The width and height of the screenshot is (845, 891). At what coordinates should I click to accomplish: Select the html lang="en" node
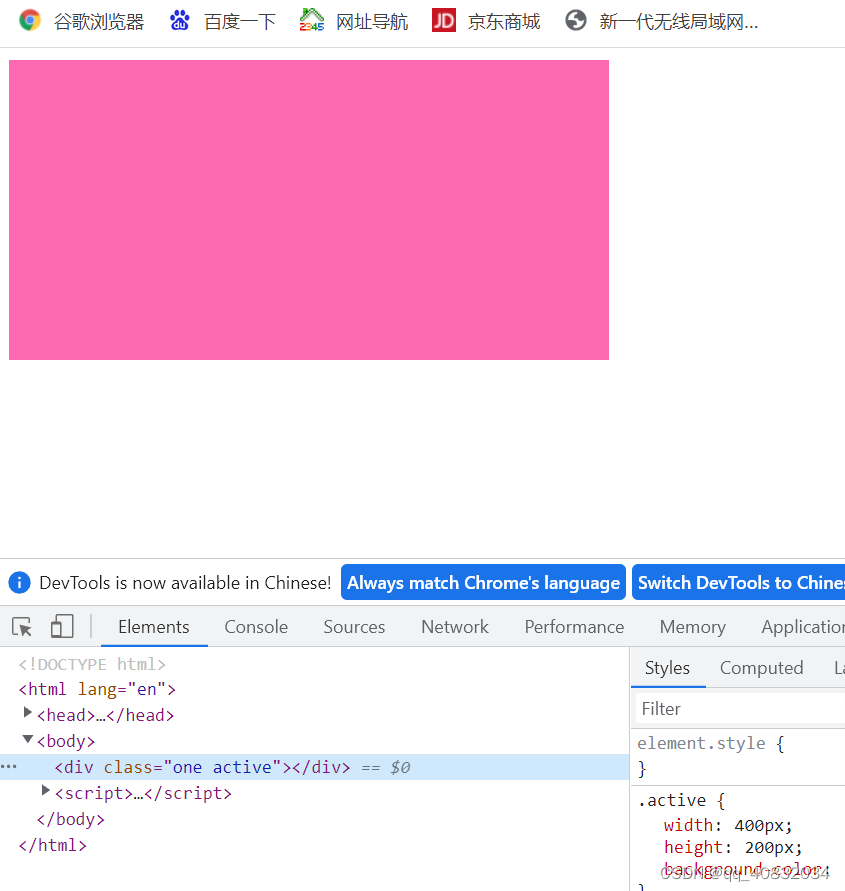click(97, 689)
